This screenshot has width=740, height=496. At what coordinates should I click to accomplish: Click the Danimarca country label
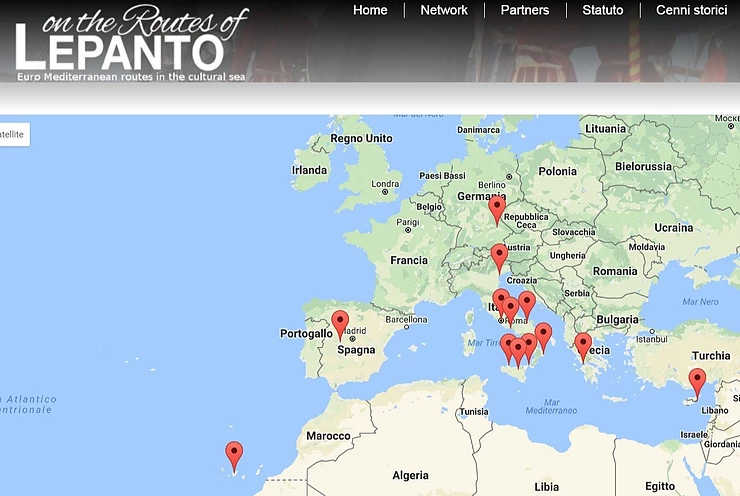[x=479, y=130]
